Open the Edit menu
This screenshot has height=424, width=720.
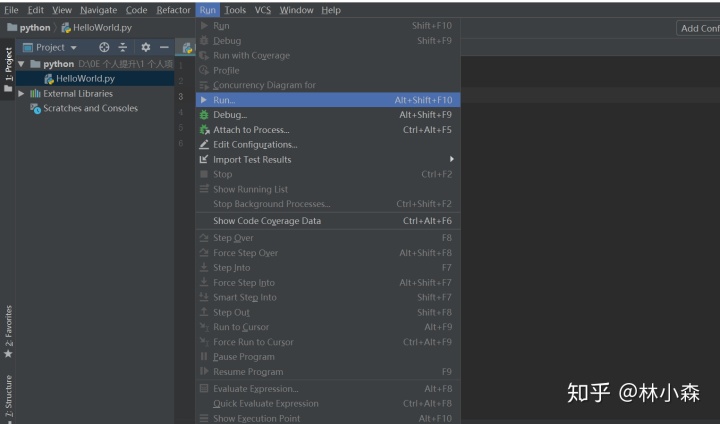35,10
